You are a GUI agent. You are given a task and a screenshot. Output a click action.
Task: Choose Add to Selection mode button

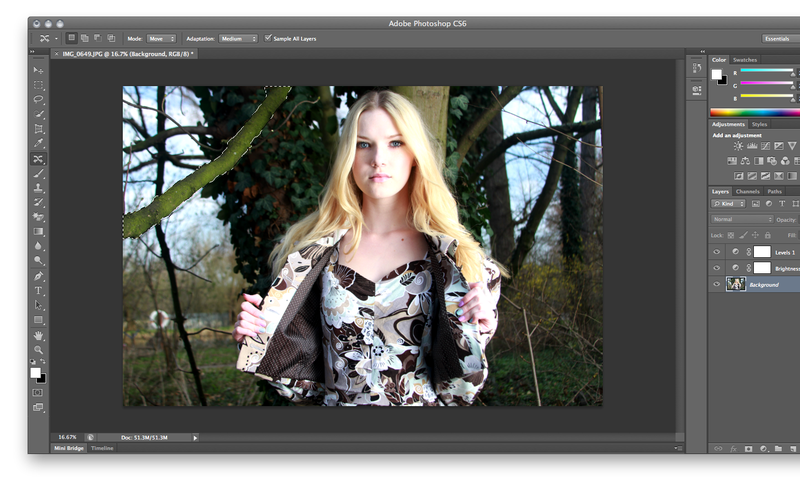coord(85,38)
